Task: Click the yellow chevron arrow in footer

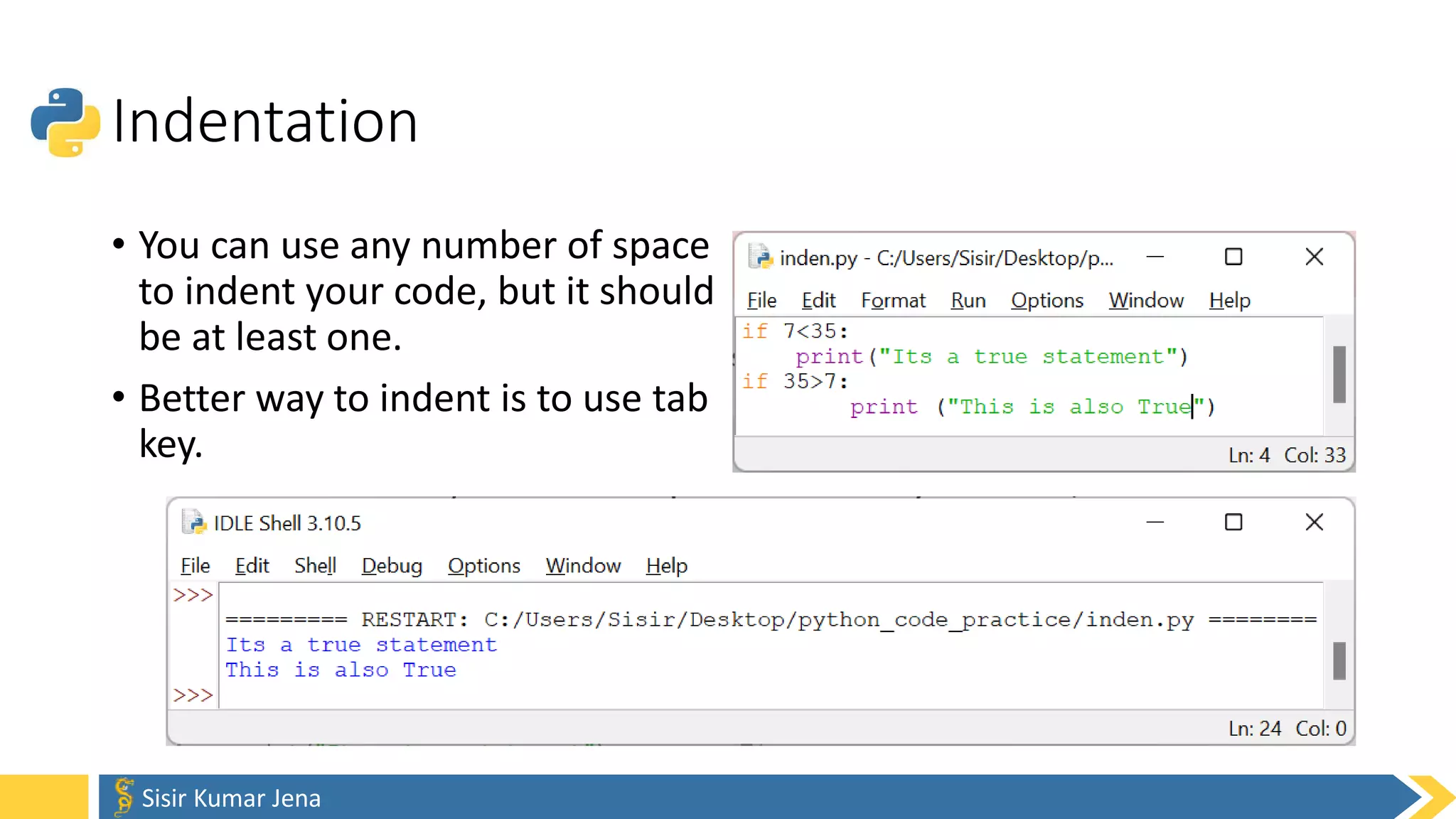Action: 1432,797
